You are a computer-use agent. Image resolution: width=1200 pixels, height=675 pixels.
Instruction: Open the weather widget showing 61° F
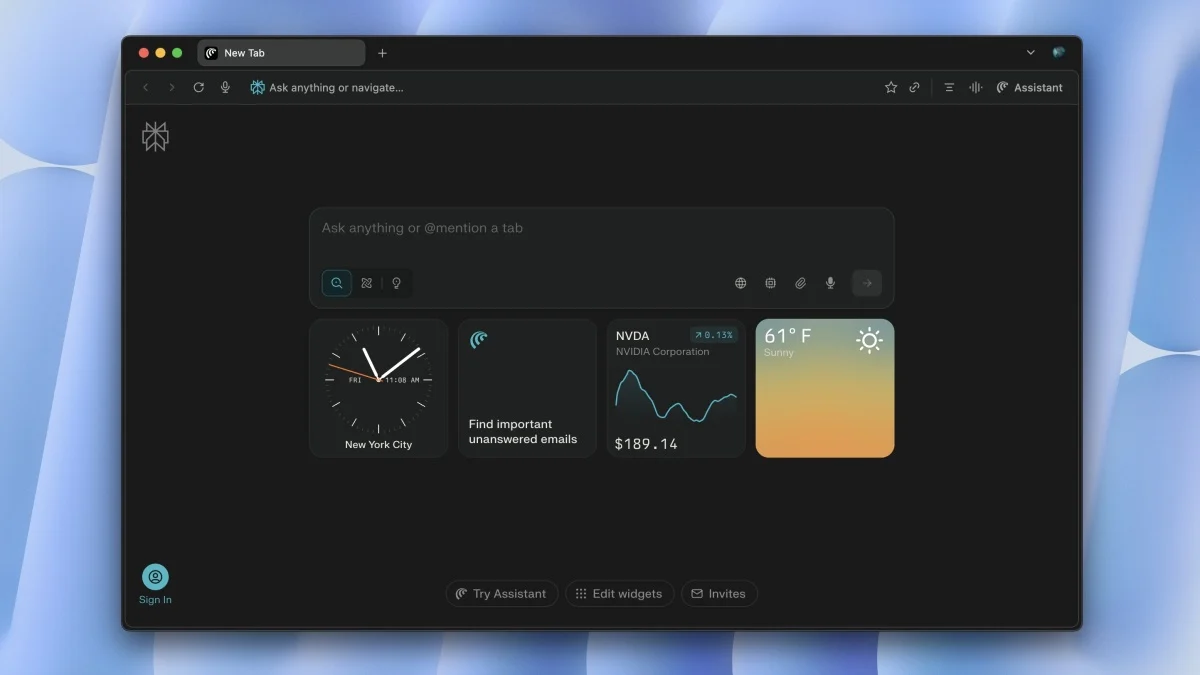point(824,388)
